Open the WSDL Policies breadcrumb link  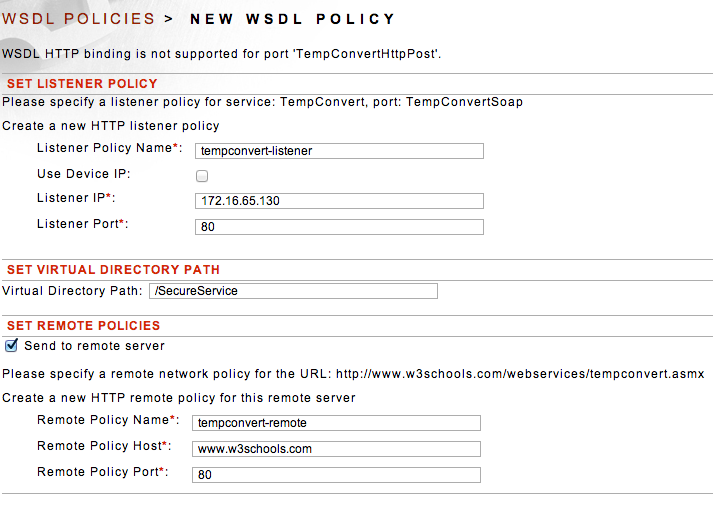(x=78, y=19)
